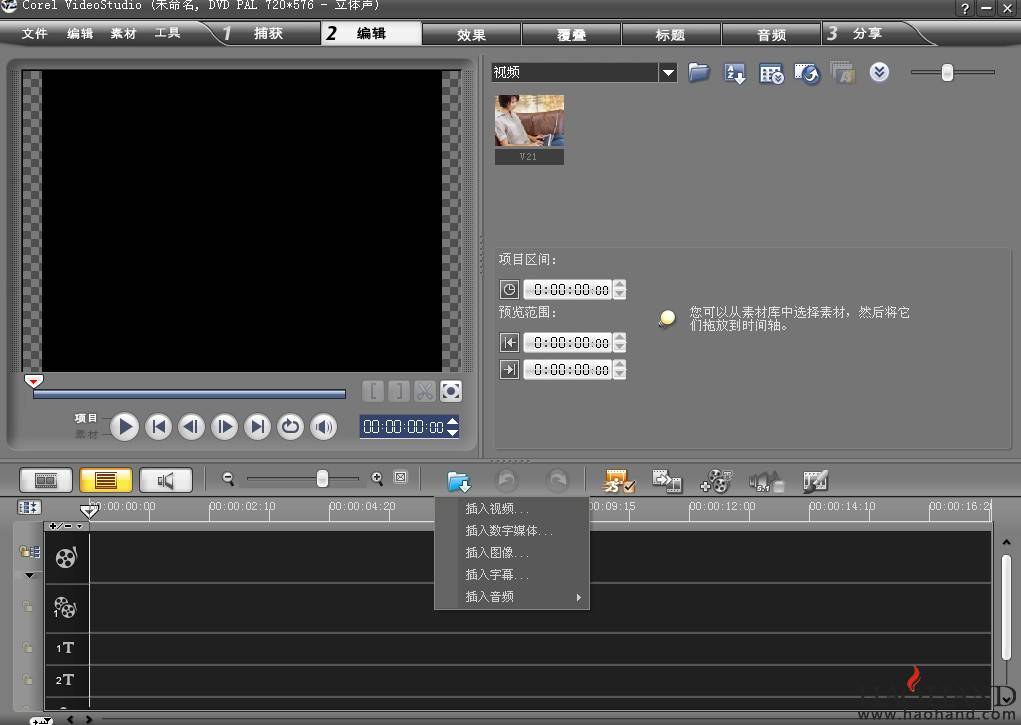
Task: Click the preview range start timecode field
Action: [568, 343]
